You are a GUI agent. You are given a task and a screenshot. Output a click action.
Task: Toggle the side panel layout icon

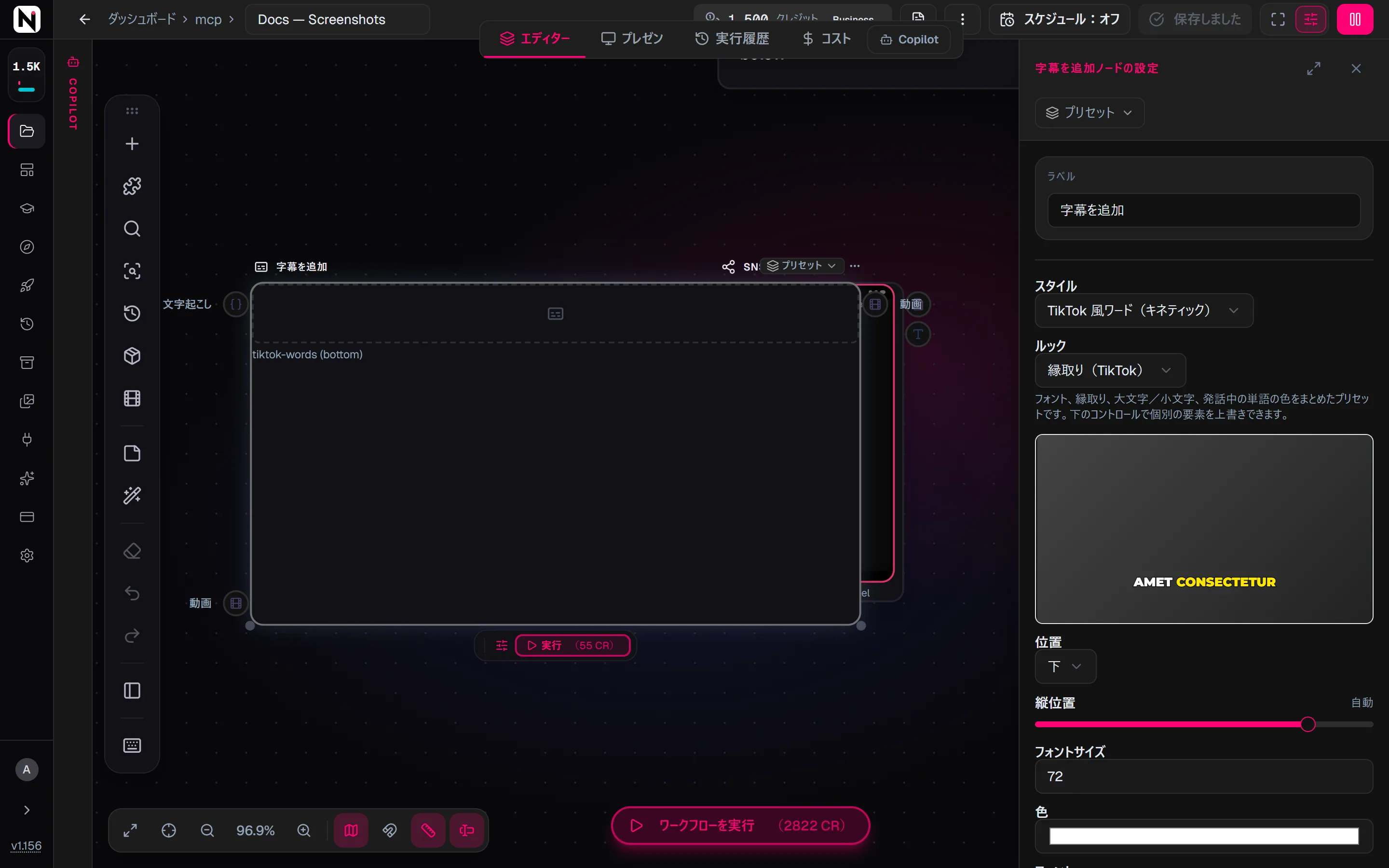tap(132, 691)
